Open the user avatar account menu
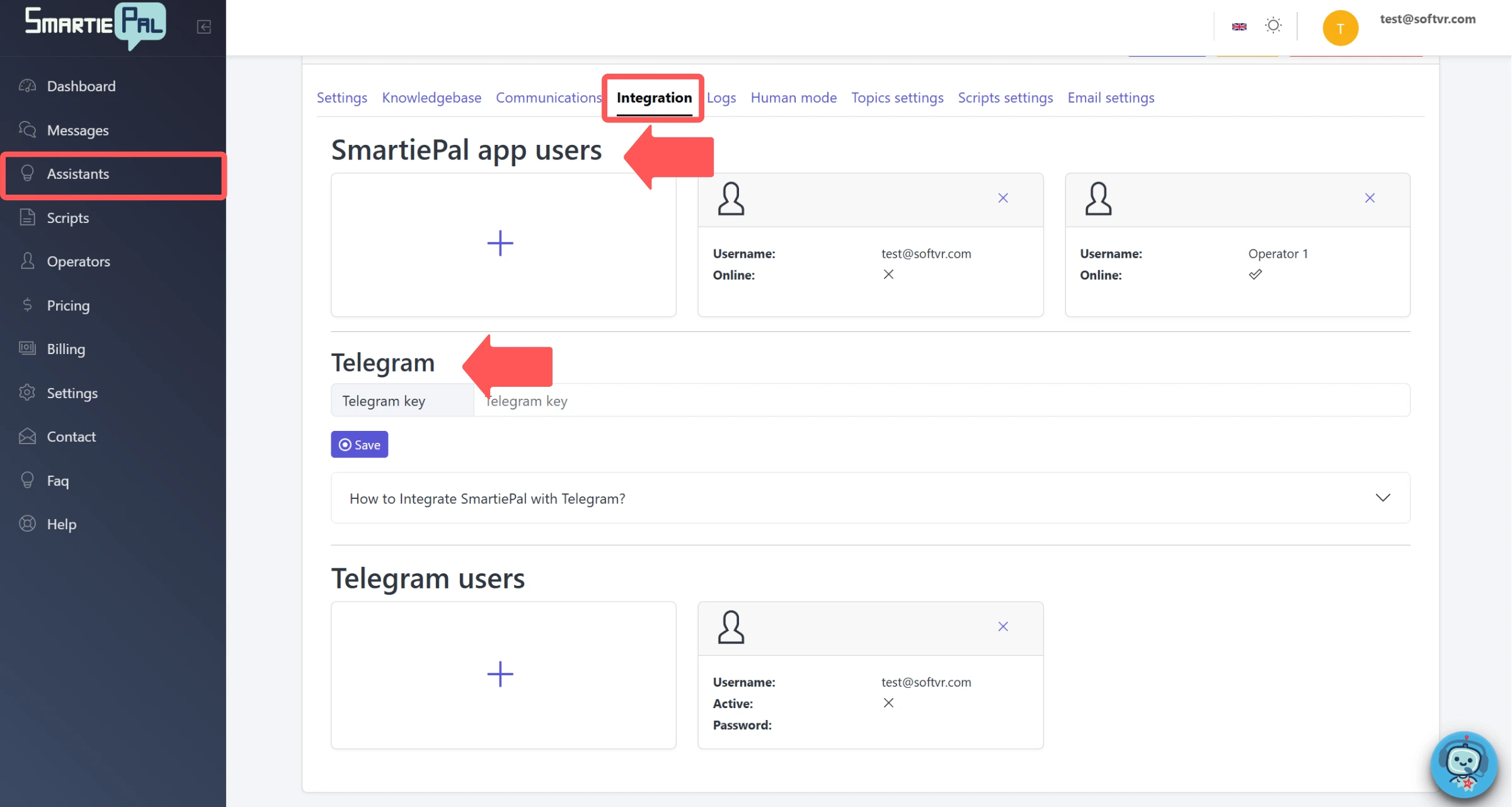Viewport: 1512px width, 807px height. coord(1340,27)
